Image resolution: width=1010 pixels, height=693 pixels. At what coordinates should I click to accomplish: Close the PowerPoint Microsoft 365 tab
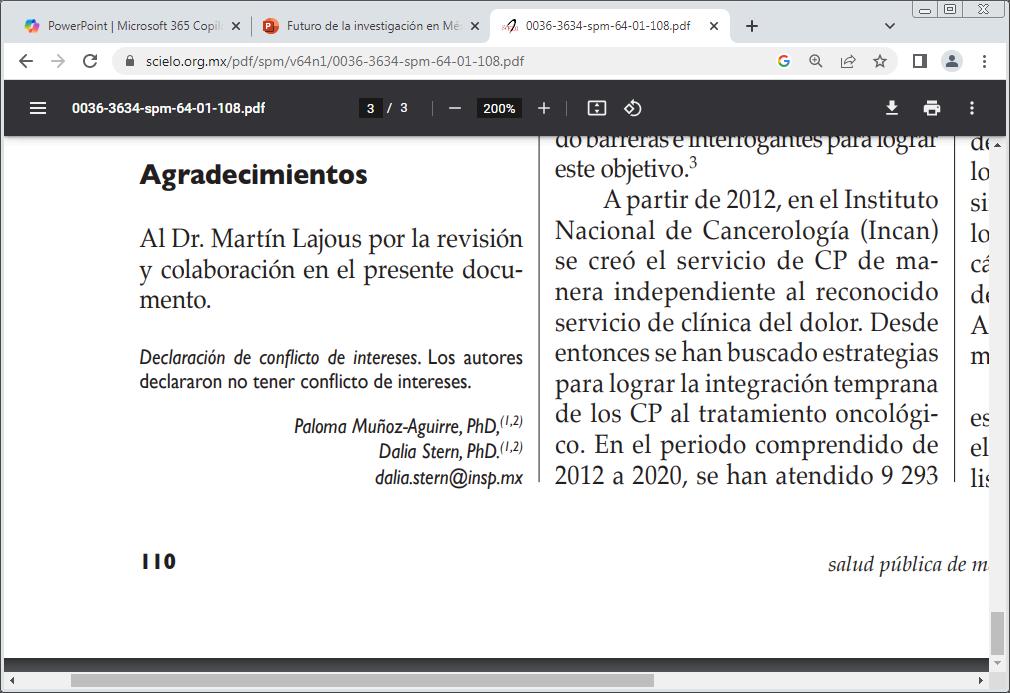tap(236, 26)
